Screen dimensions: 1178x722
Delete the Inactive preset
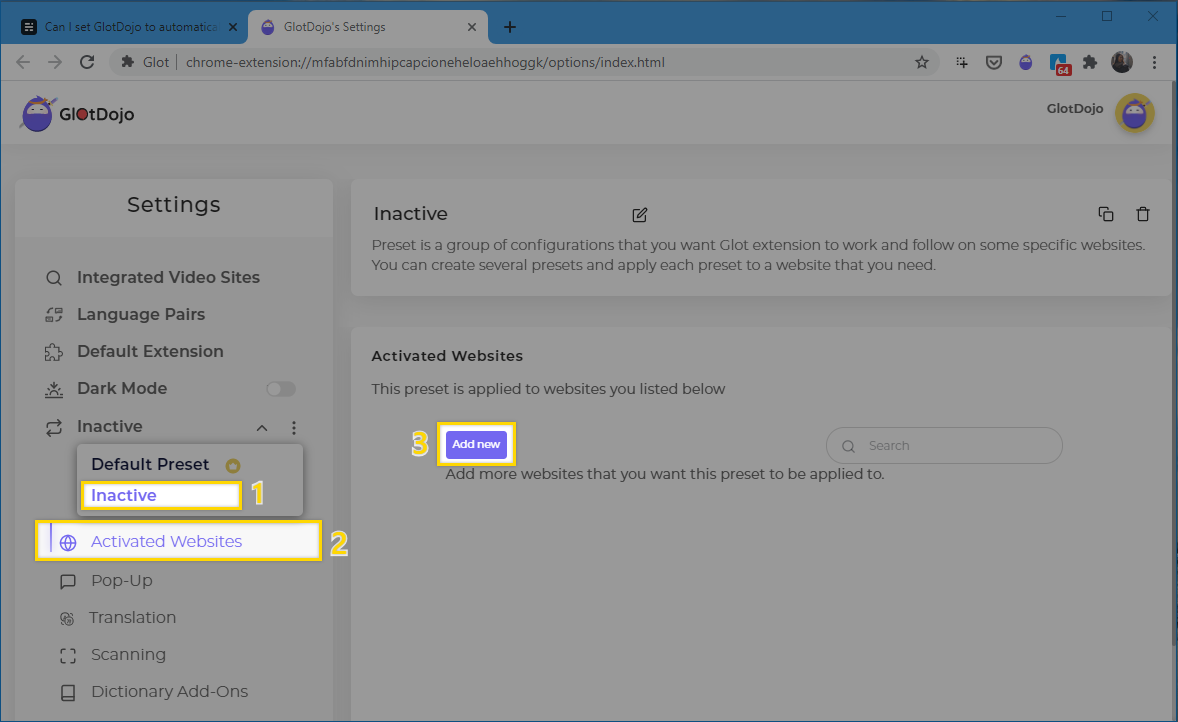coord(1143,214)
